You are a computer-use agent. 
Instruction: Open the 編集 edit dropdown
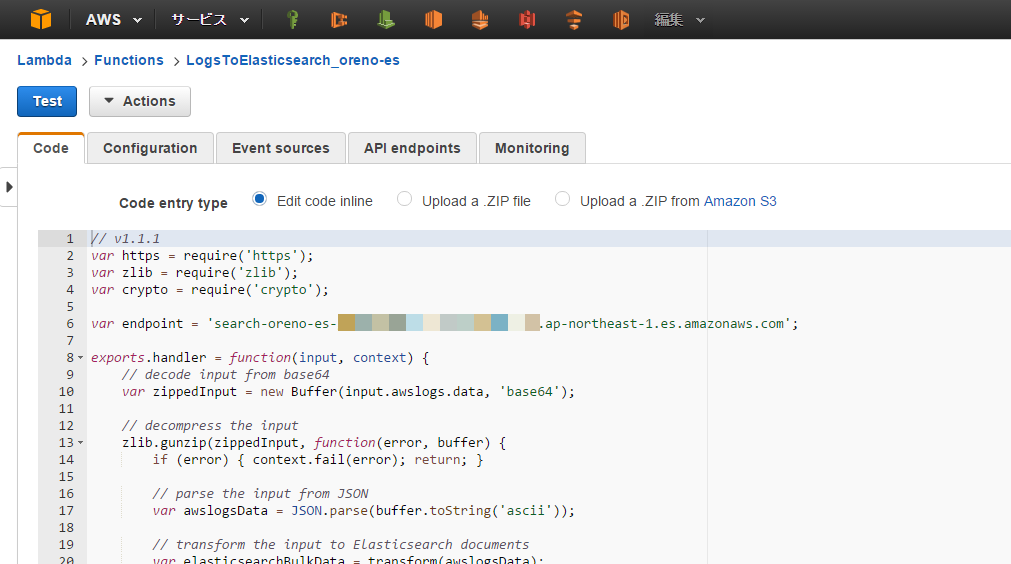[x=680, y=20]
